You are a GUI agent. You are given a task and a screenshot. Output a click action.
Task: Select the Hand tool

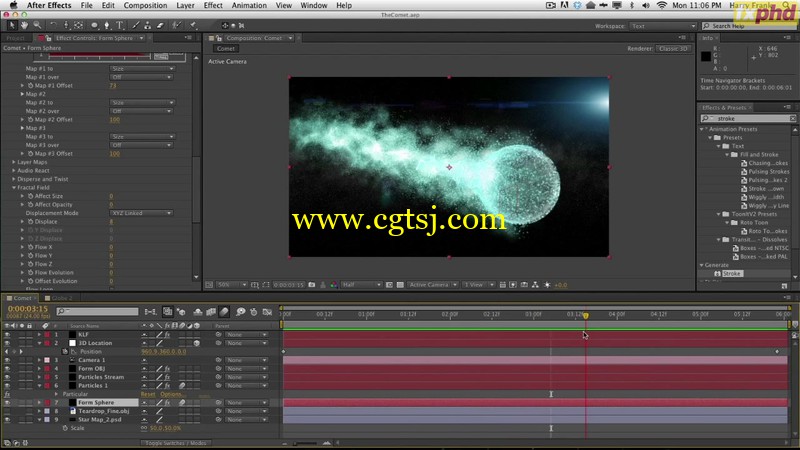[24, 25]
